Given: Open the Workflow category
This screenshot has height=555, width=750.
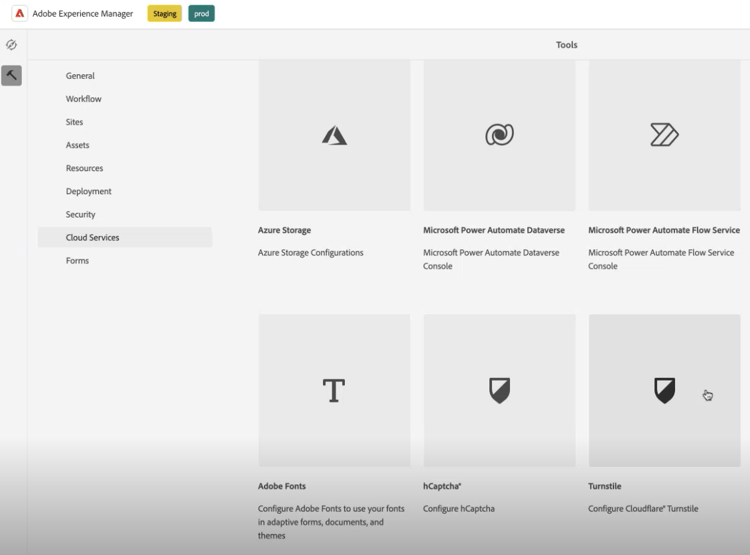Looking at the screenshot, I should pos(84,99).
